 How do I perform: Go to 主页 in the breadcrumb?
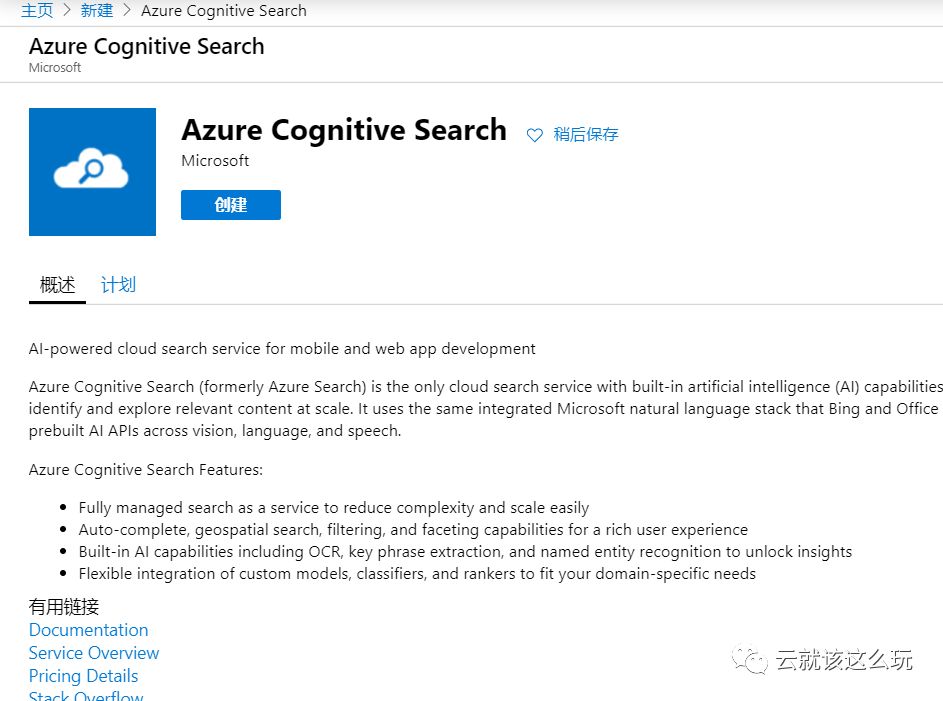click(x=37, y=11)
